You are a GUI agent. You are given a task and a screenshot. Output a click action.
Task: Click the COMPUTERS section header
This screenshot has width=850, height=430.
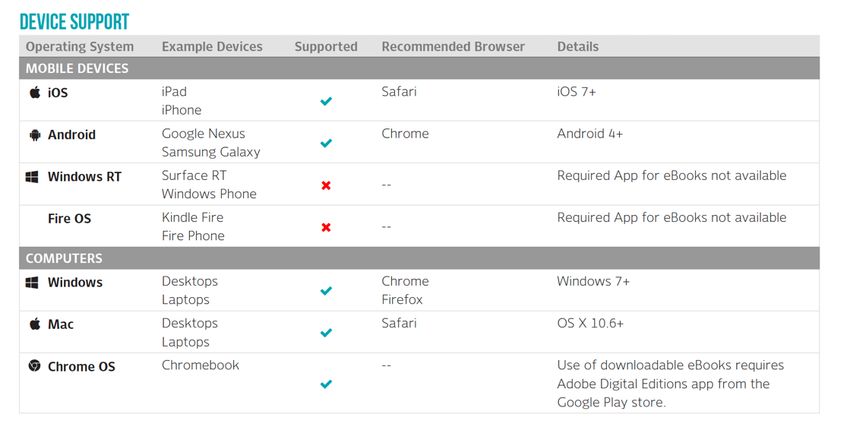pos(419,258)
